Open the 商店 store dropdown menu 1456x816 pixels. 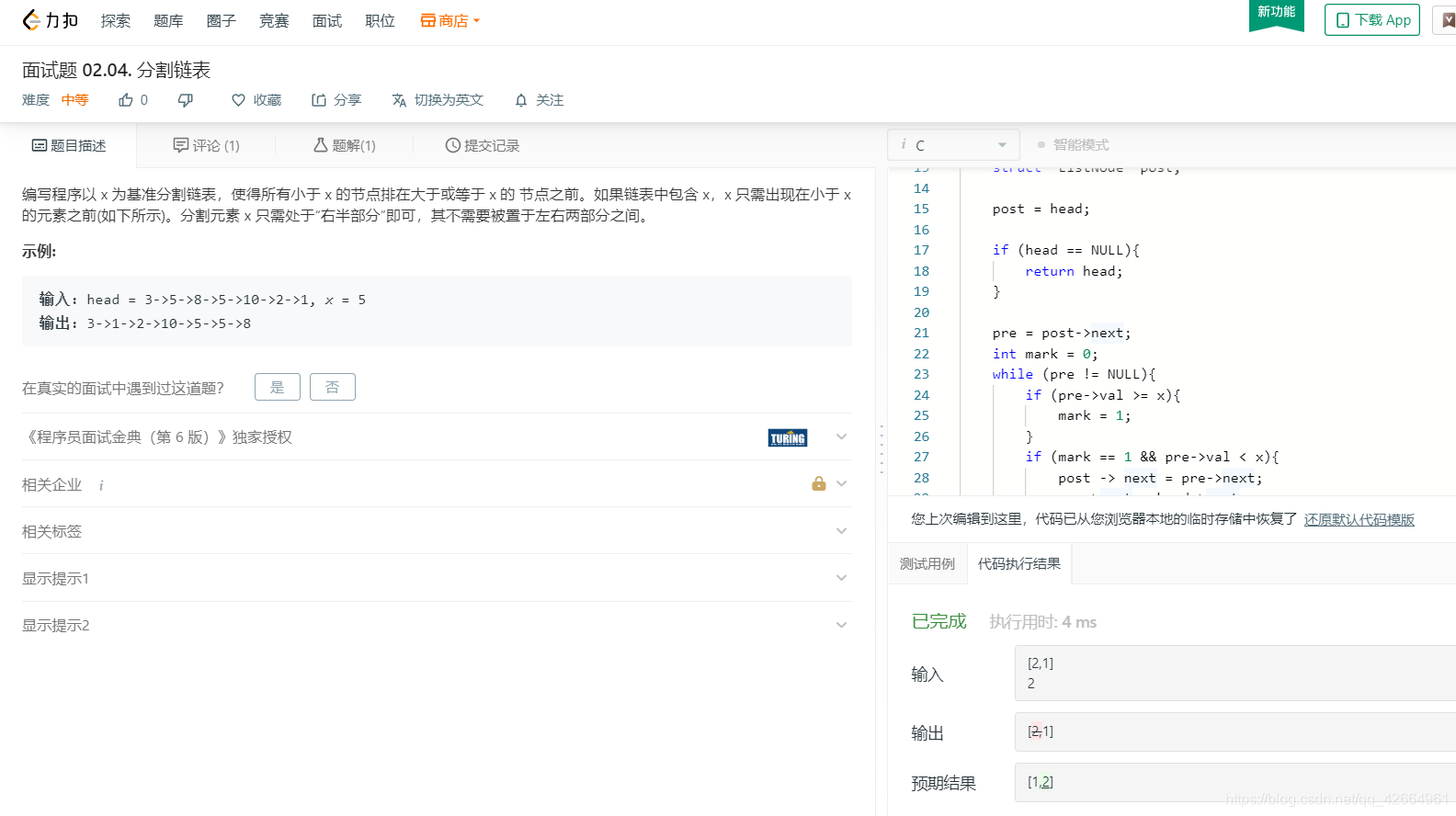pos(450,20)
